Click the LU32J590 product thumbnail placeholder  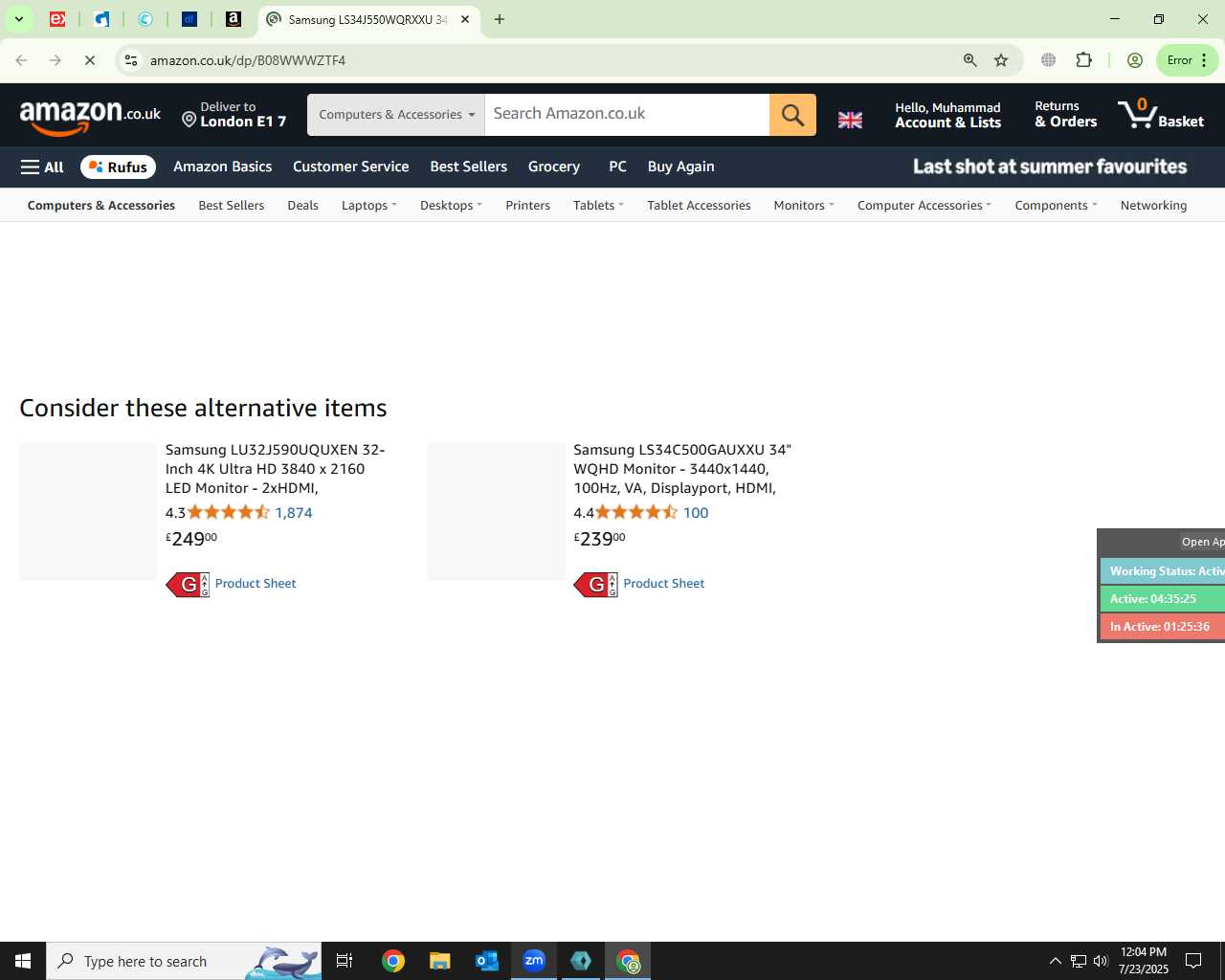click(88, 512)
